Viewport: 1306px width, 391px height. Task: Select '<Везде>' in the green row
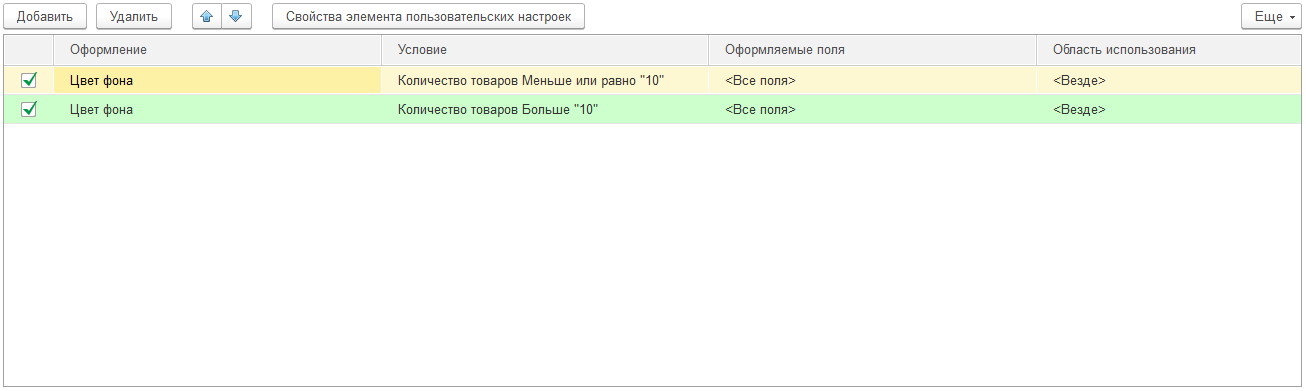tap(1169, 110)
